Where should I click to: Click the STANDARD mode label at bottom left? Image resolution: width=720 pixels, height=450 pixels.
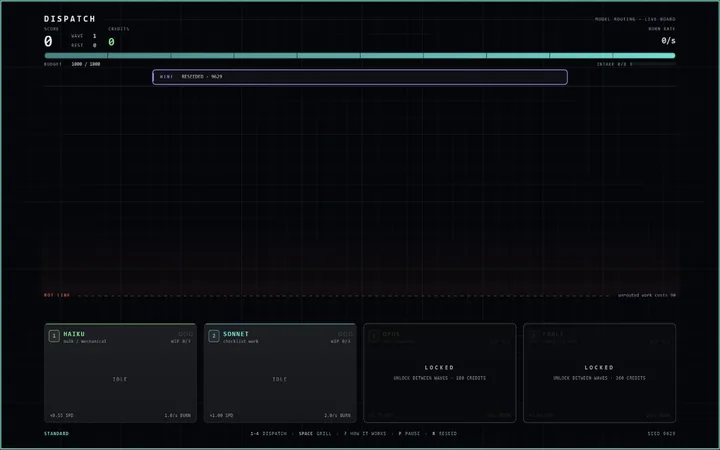pyautogui.click(x=56, y=433)
